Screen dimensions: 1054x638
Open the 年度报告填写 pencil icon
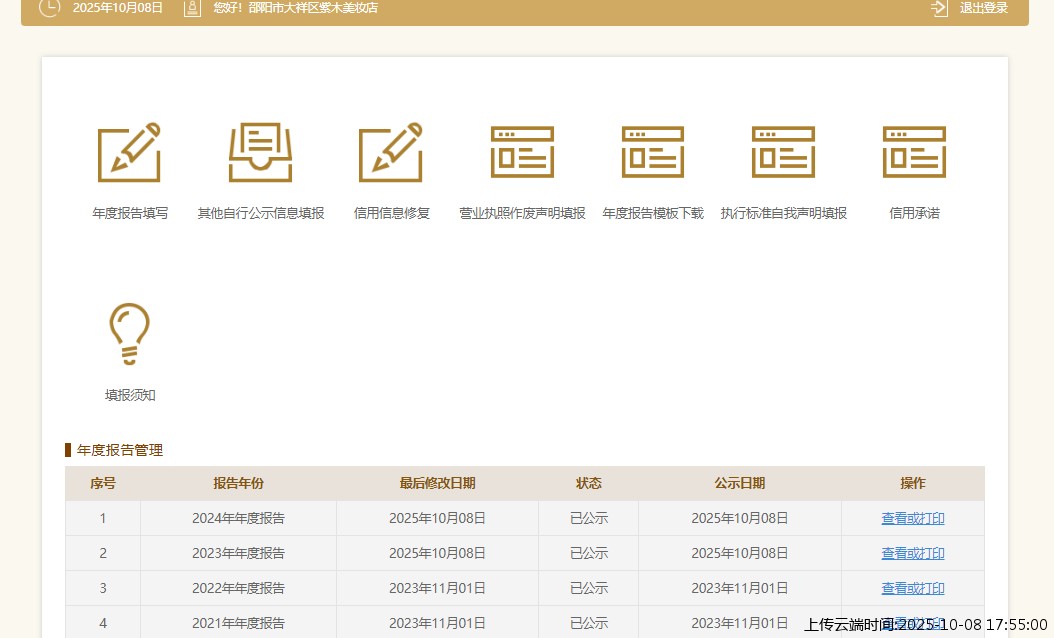click(129, 153)
